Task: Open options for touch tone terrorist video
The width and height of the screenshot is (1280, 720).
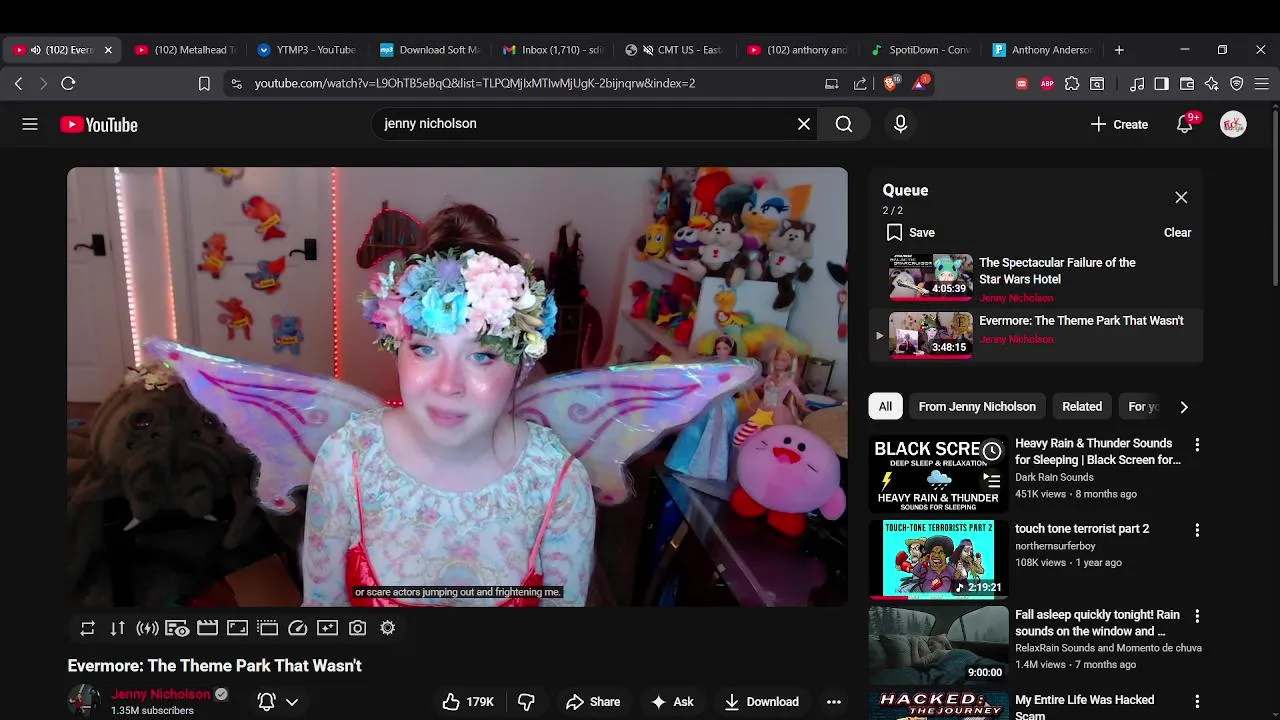Action: [x=1197, y=530]
